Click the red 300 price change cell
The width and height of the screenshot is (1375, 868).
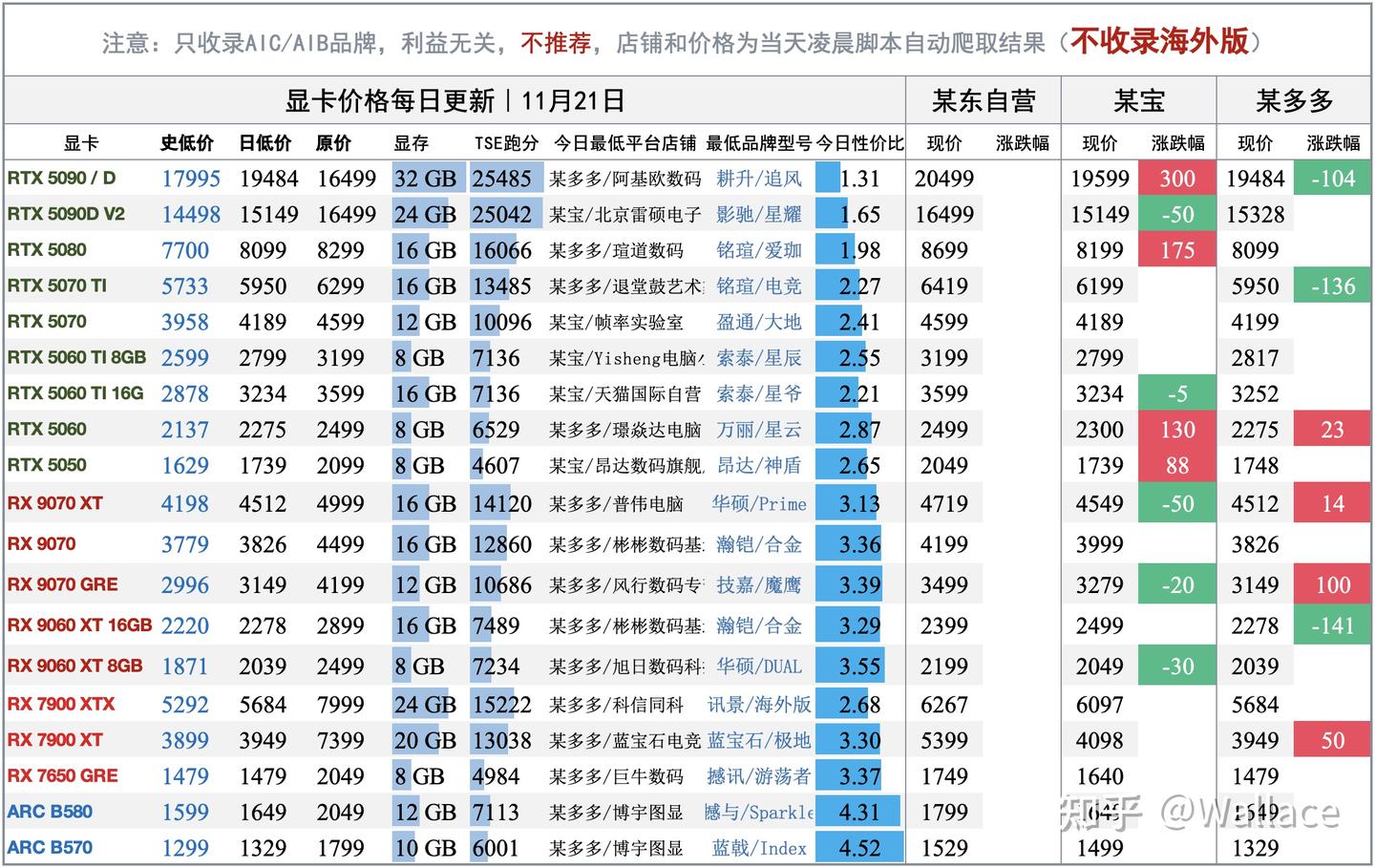(1177, 179)
